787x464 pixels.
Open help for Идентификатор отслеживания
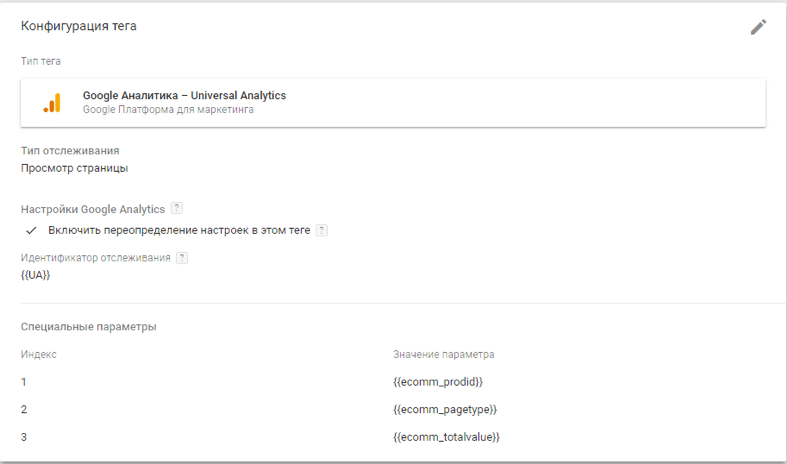click(181, 257)
